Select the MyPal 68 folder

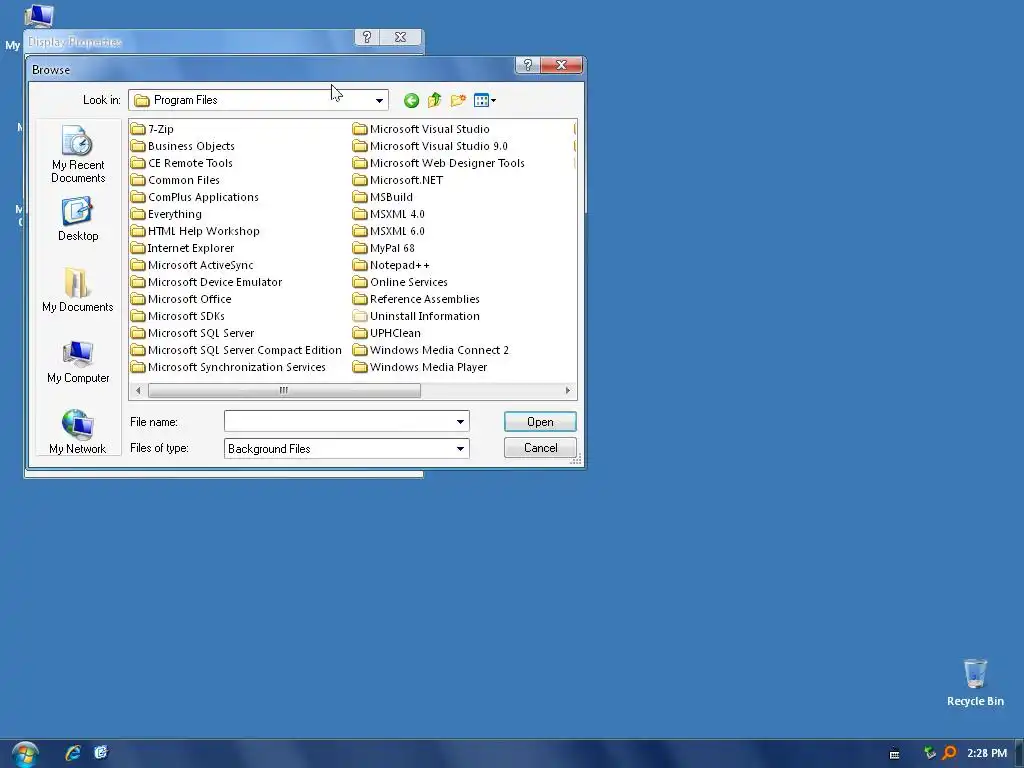(384, 248)
